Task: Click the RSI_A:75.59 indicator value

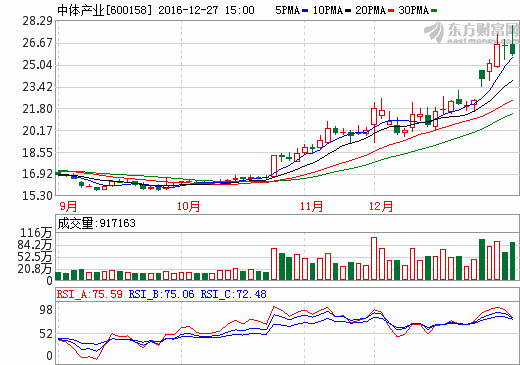Action: pyautogui.click(x=90, y=294)
